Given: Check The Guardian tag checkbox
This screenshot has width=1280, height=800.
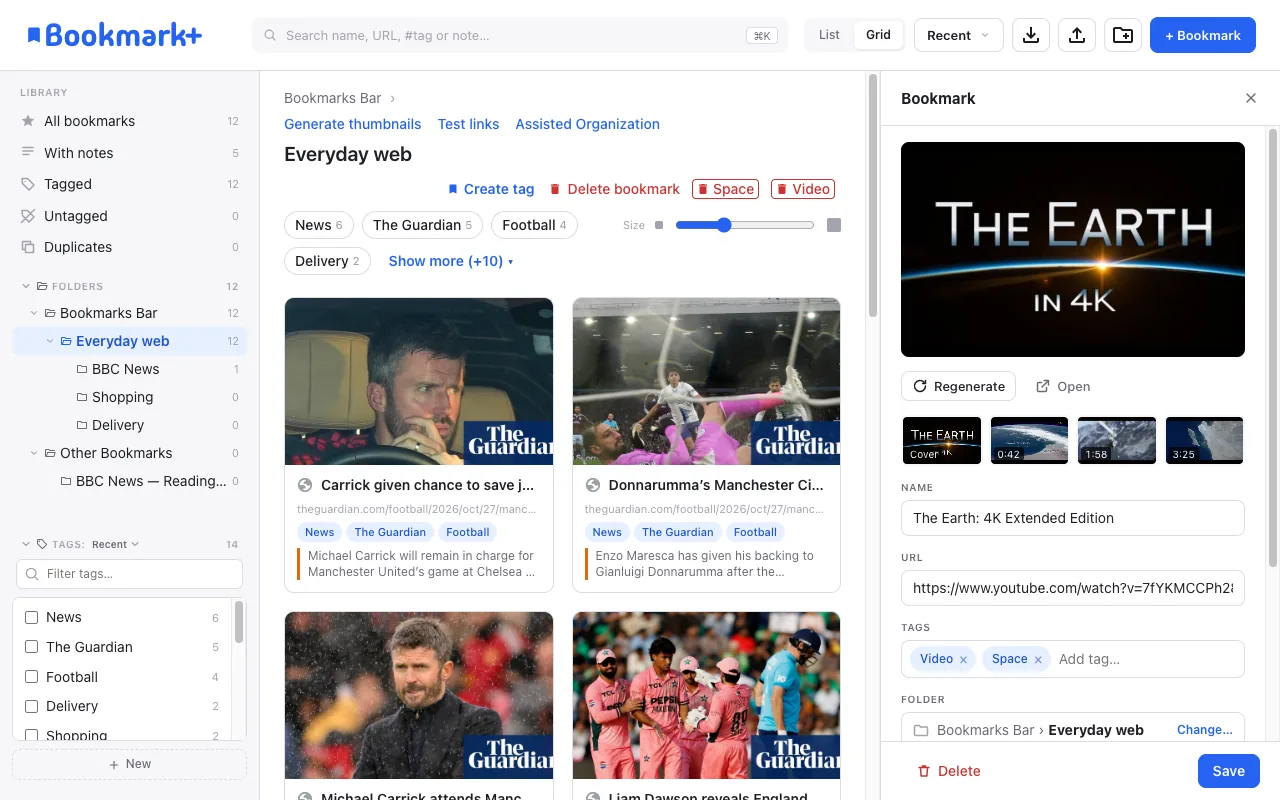Looking at the screenshot, I should click(x=31, y=647).
